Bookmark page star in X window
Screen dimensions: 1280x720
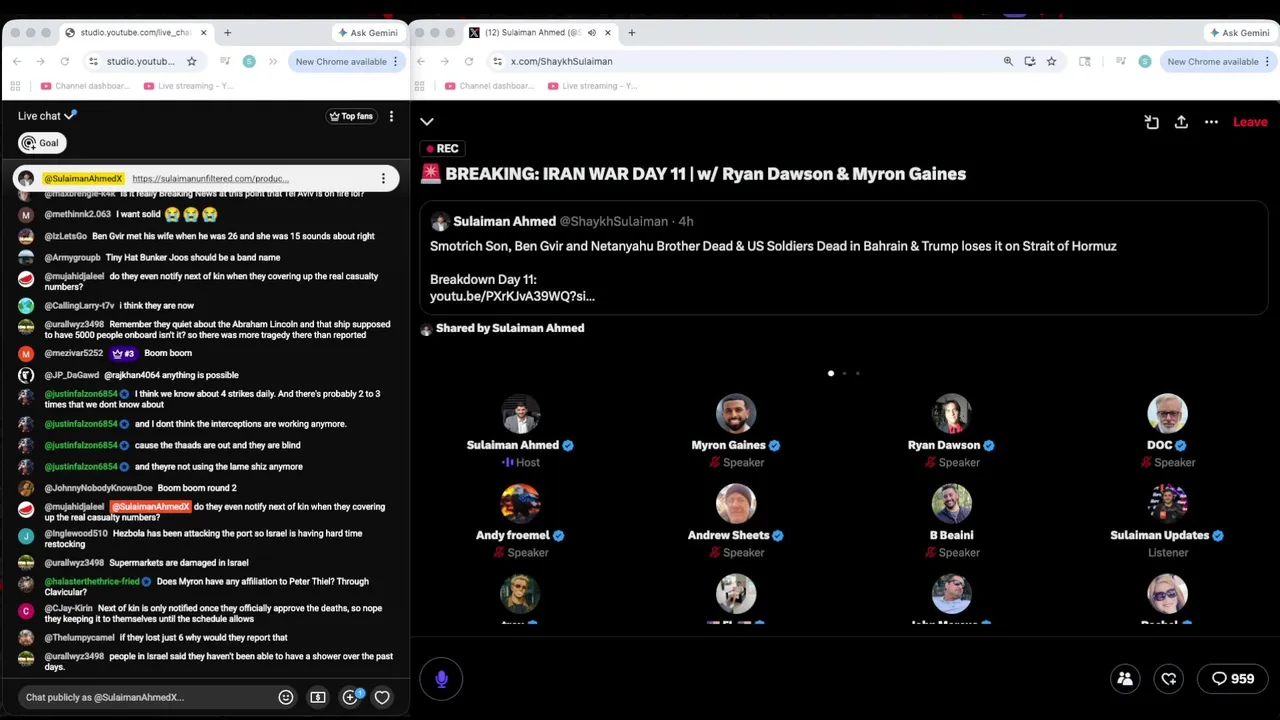click(x=1051, y=61)
